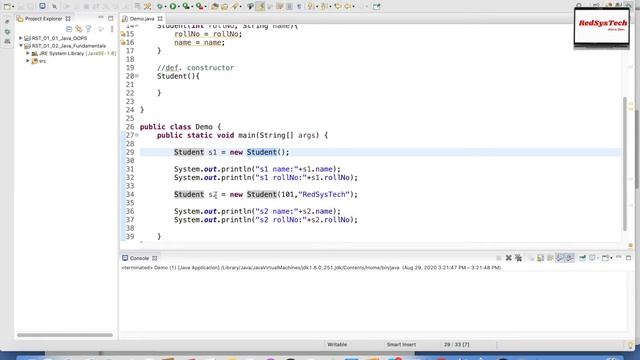Open the dropdown beside the New icon
Viewport: 640px width, 360px height.
(x=13, y=7)
